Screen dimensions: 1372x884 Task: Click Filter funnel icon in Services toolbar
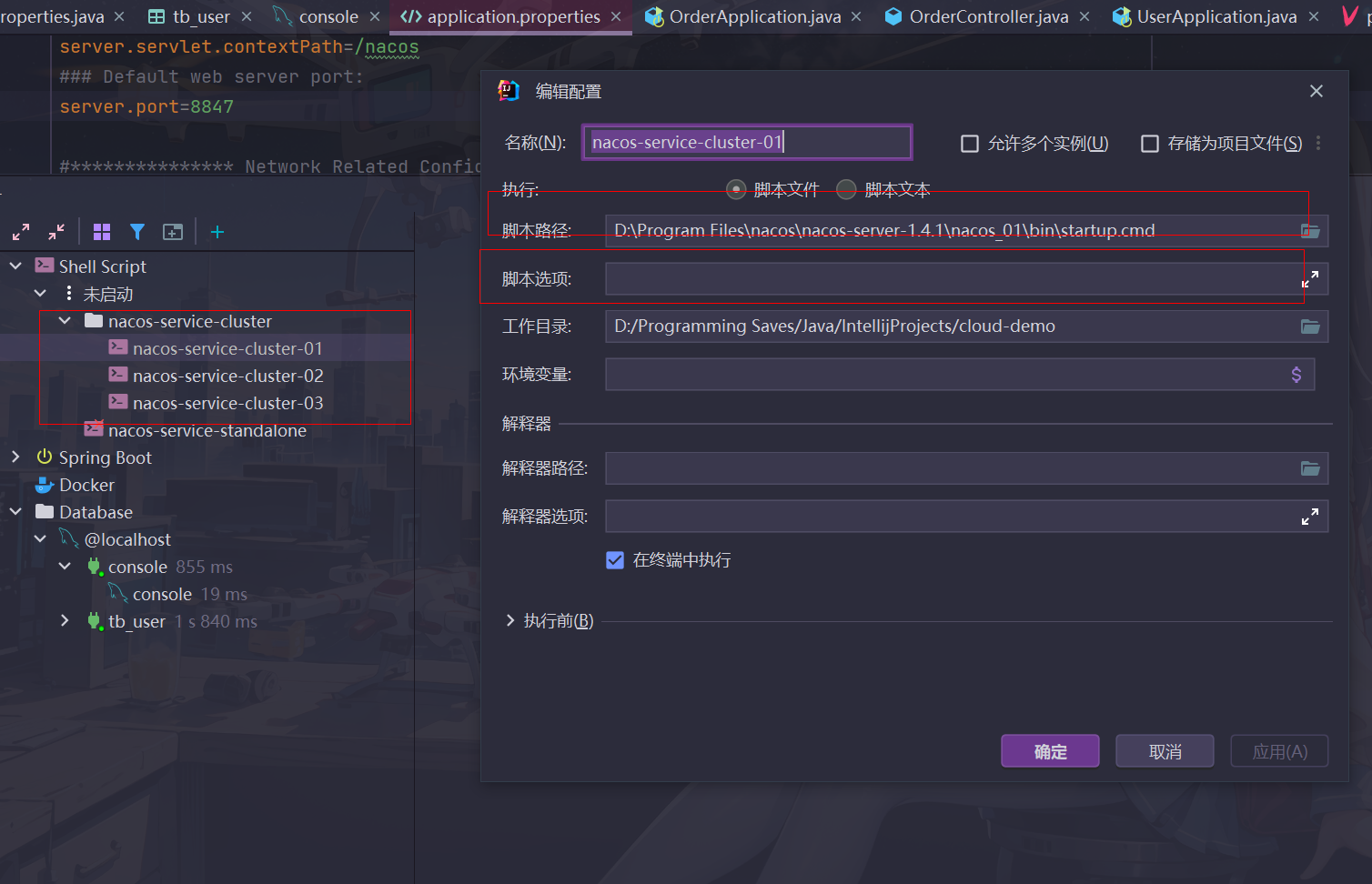click(x=137, y=232)
